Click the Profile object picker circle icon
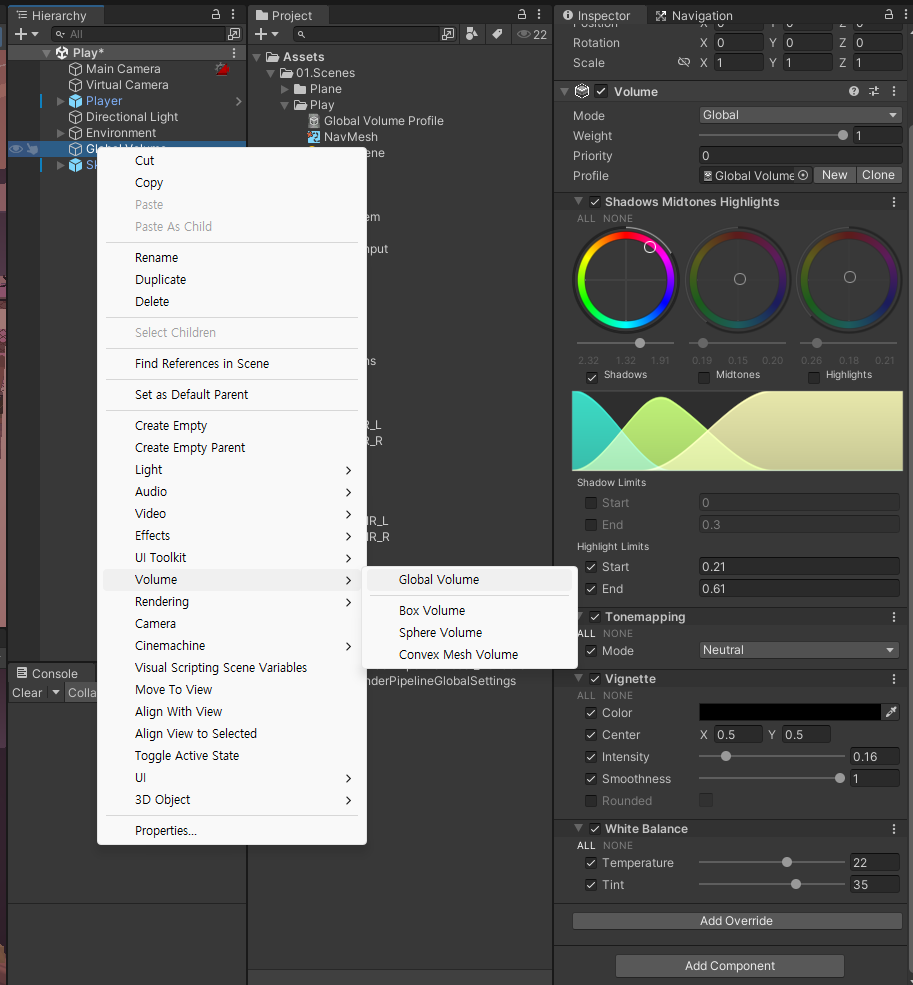This screenshot has width=913, height=985. (803, 175)
